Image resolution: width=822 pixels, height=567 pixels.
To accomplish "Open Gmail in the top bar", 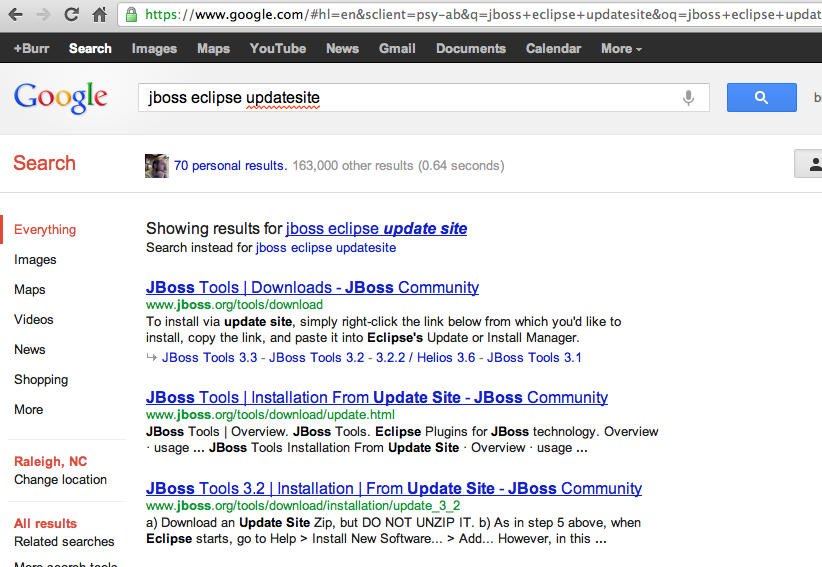I will tap(397, 48).
